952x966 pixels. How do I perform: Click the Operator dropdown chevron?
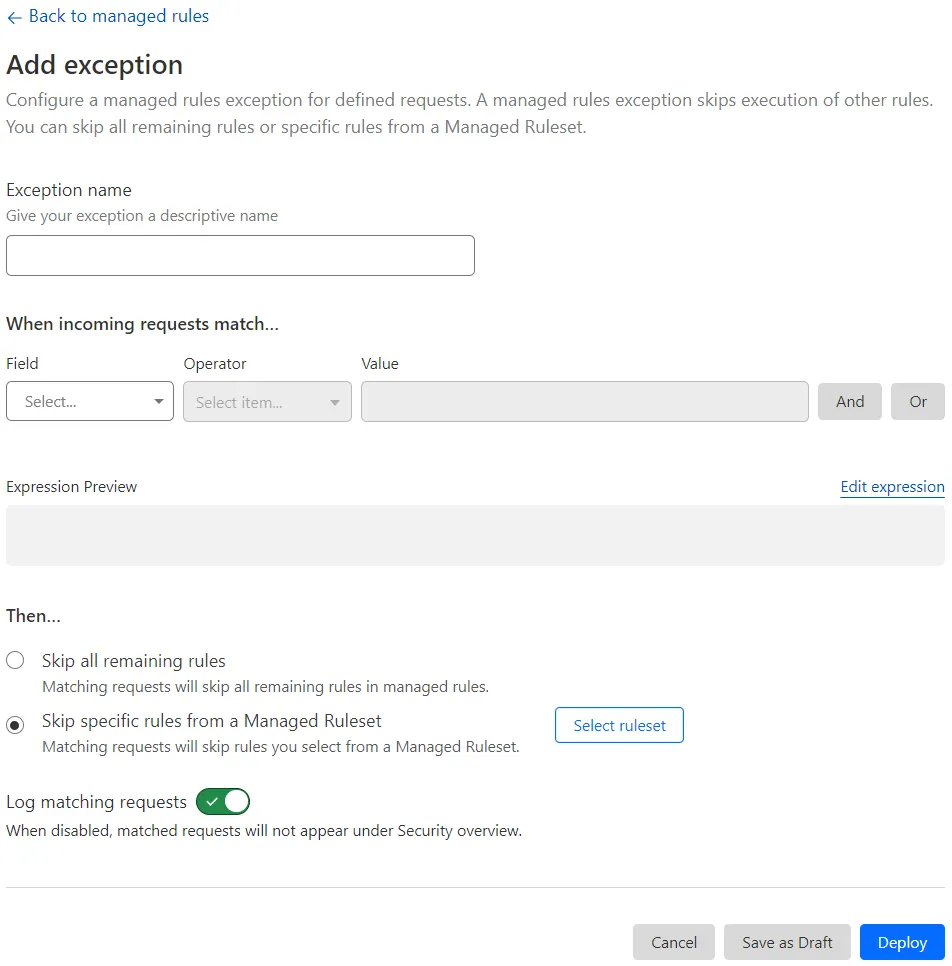point(333,401)
